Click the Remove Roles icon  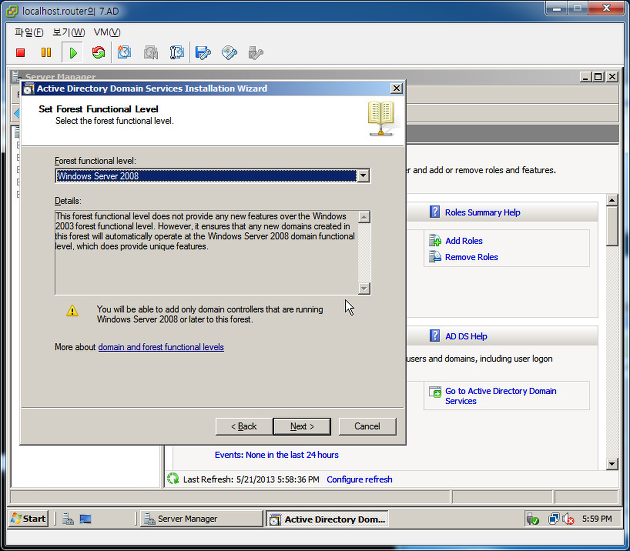coord(435,256)
